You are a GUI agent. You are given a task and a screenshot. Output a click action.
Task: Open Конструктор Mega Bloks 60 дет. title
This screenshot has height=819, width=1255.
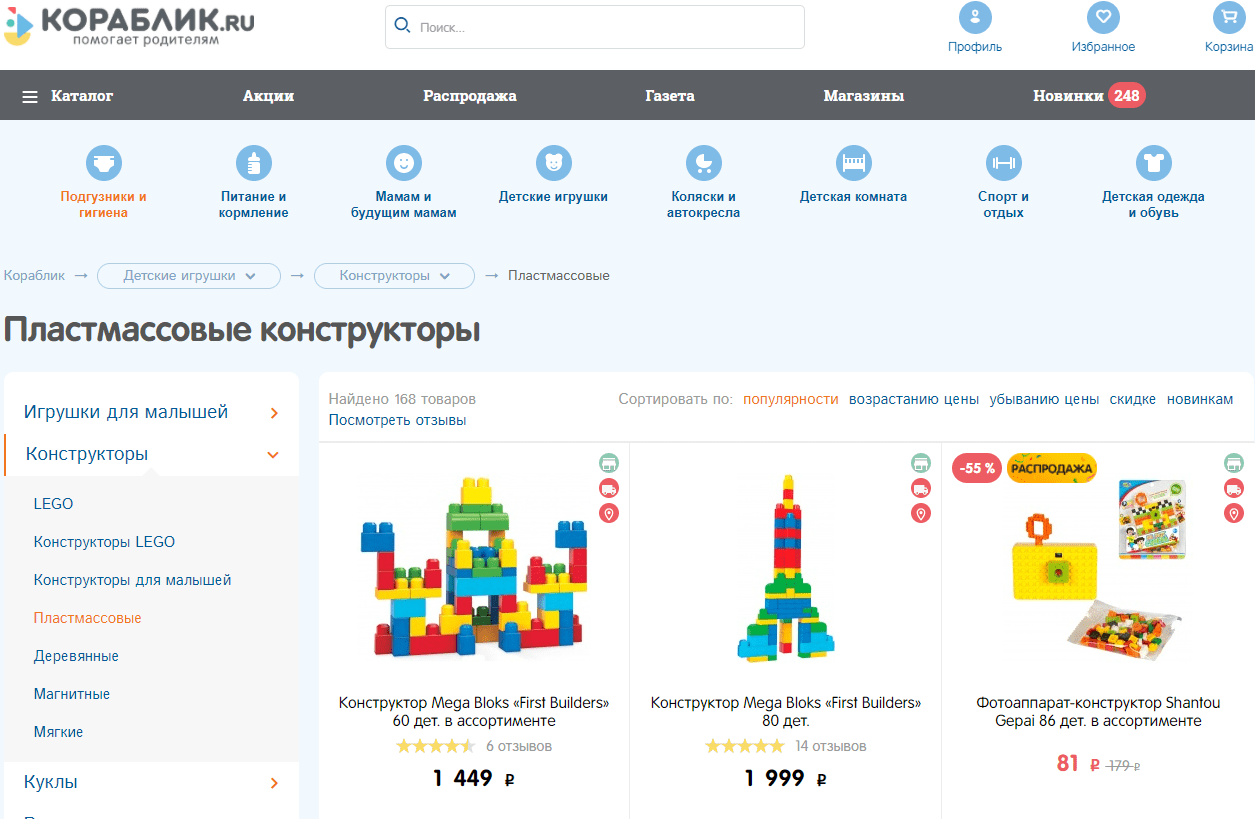click(x=474, y=712)
